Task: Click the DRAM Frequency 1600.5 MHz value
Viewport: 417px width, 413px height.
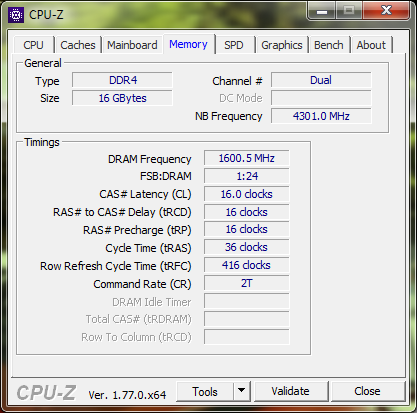Action: (x=247, y=158)
